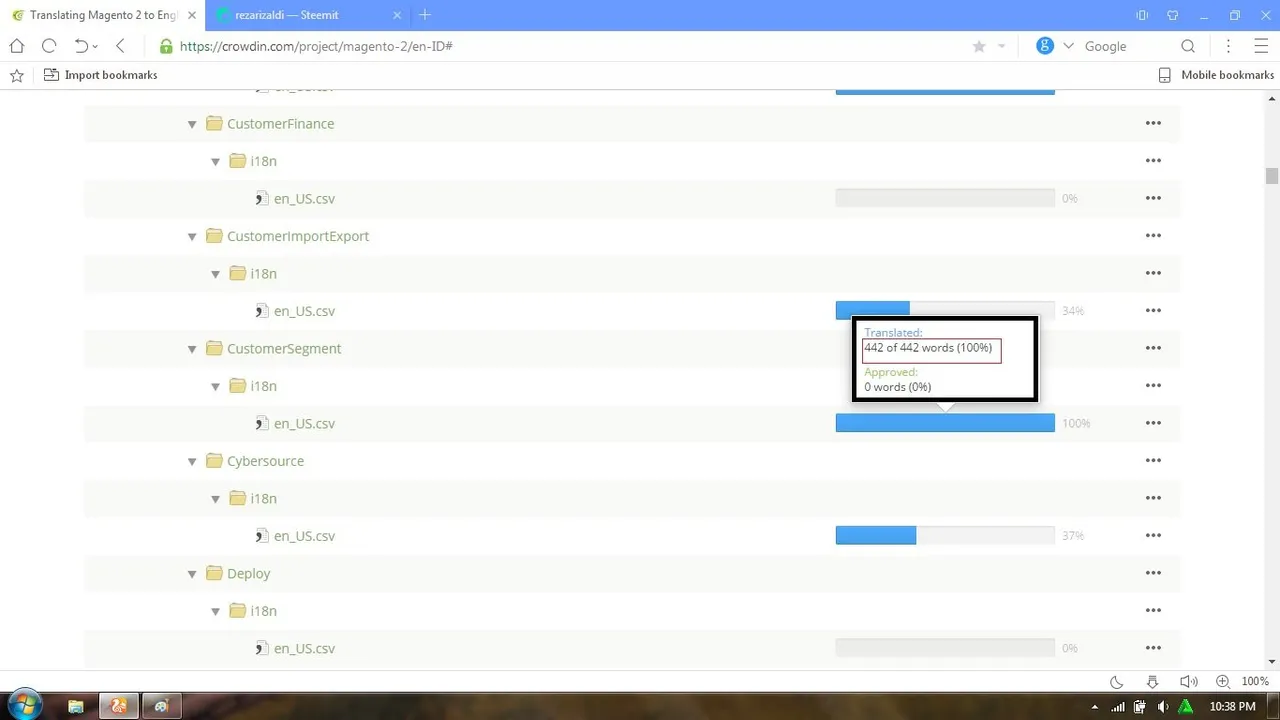
Task: Open the CustomerSegment folder link
Action: click(x=284, y=348)
